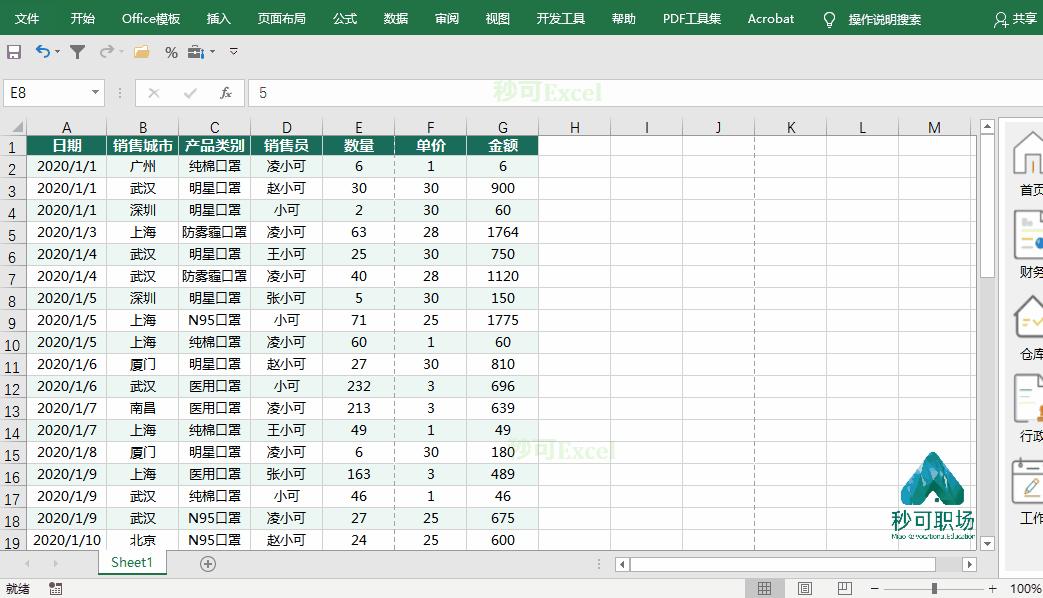Switch to Page Layout view in the status bar
The height and width of the screenshot is (598, 1043).
coord(804,588)
